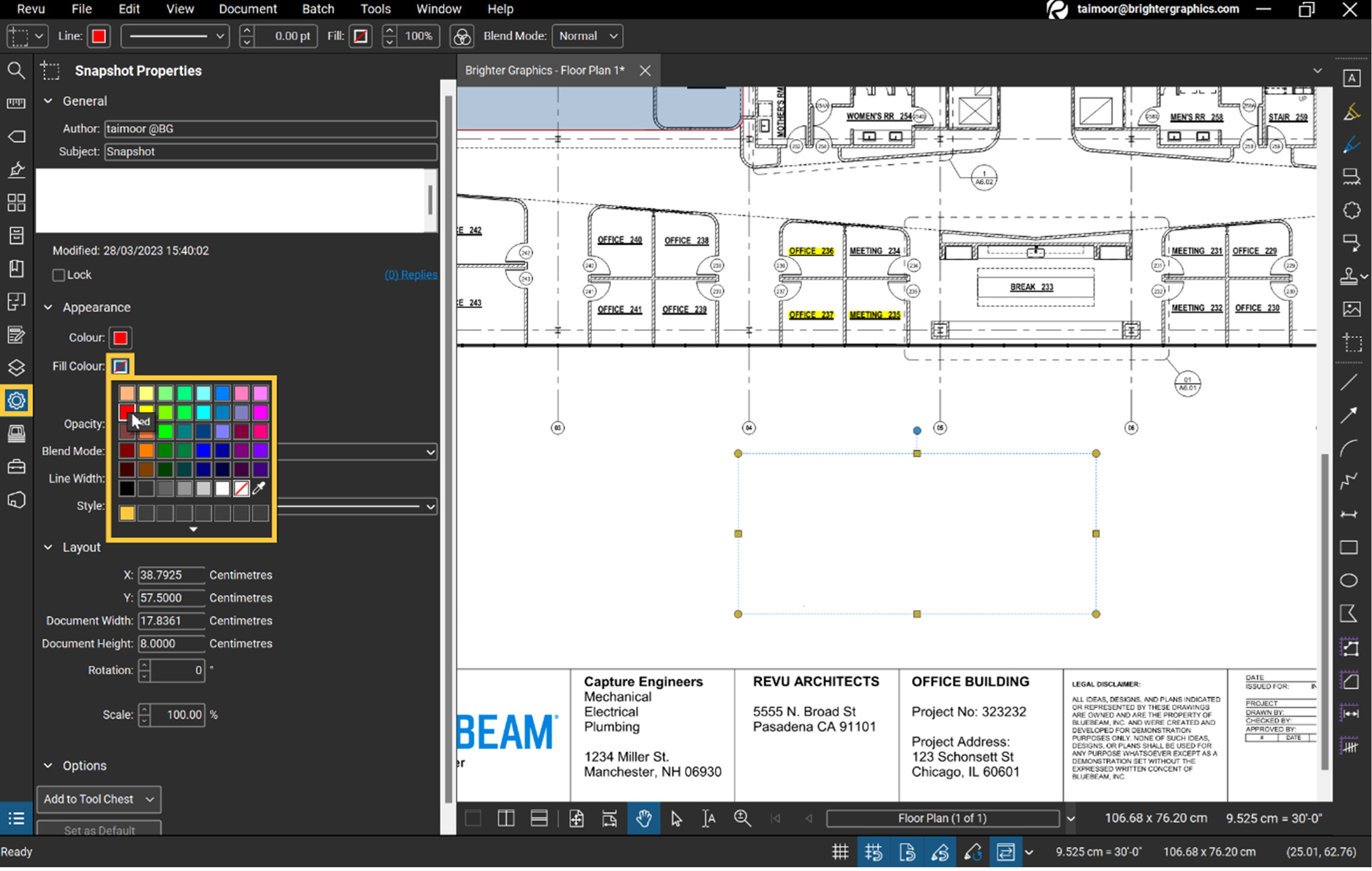Open the Markups list icon
This screenshot has width=1372, height=871.
16,819
